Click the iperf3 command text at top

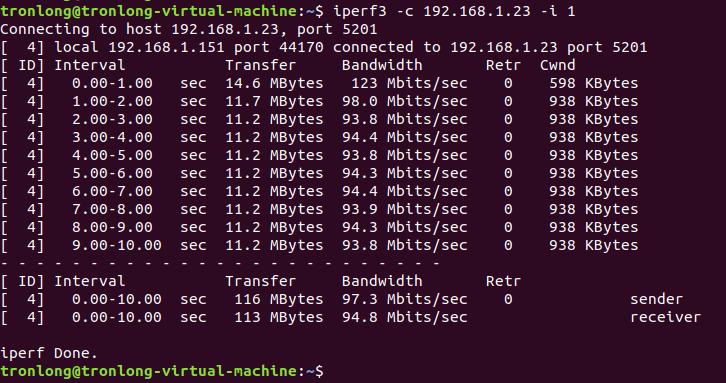pyautogui.click(x=454, y=11)
